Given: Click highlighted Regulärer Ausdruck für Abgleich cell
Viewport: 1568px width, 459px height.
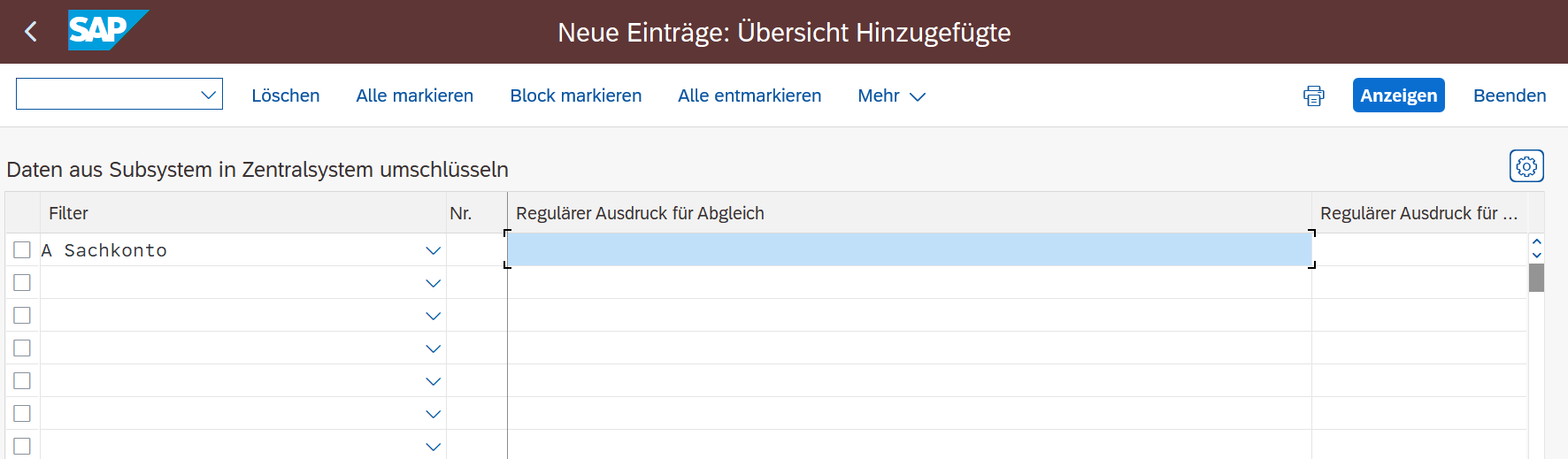Looking at the screenshot, I should click(x=909, y=250).
